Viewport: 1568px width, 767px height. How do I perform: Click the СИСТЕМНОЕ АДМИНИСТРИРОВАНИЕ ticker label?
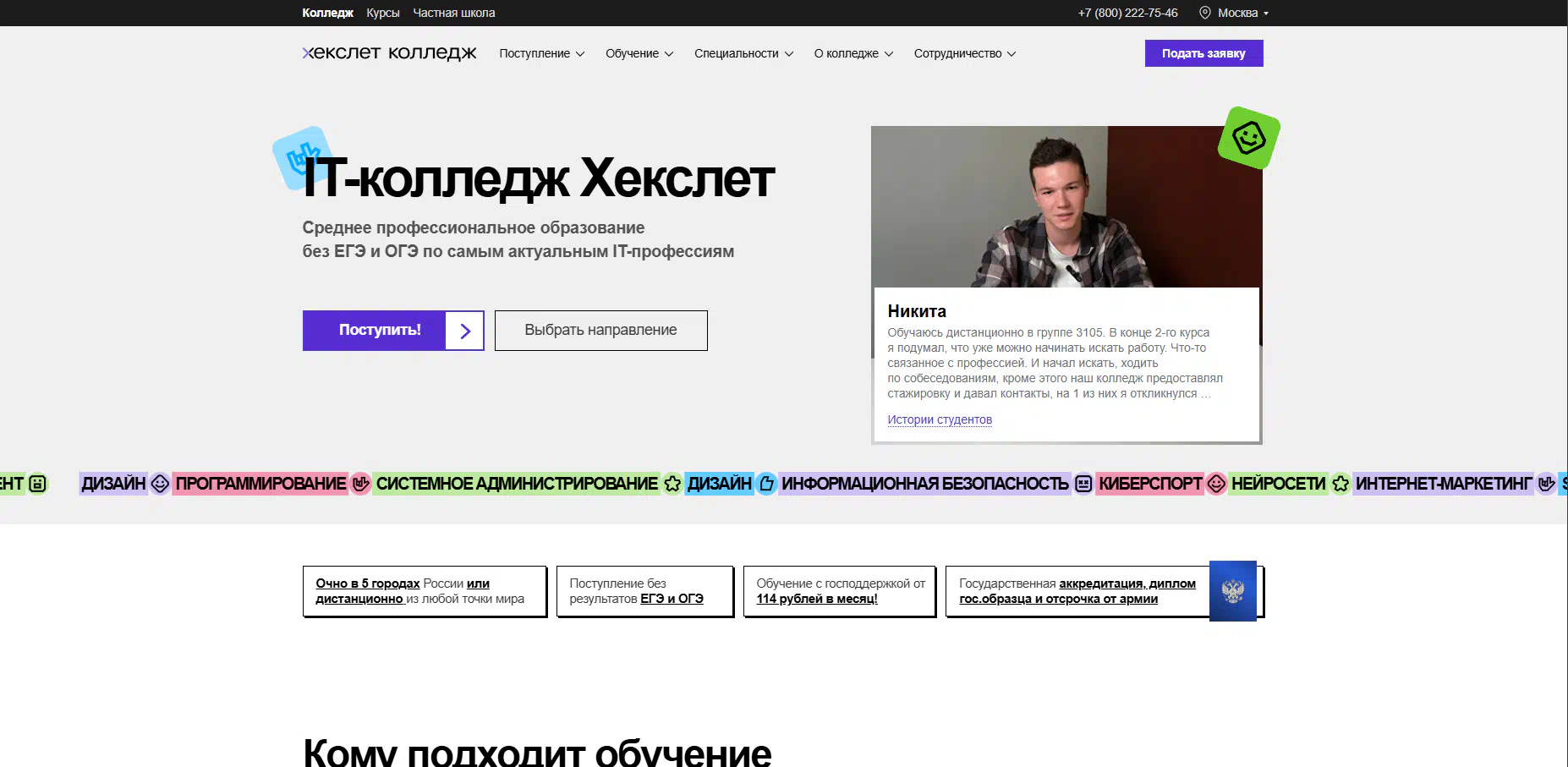point(517,484)
